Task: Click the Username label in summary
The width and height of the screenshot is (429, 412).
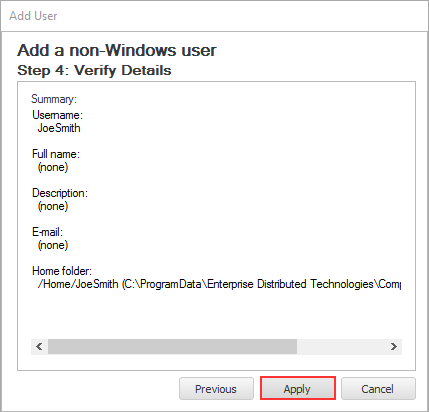Action: [57, 115]
